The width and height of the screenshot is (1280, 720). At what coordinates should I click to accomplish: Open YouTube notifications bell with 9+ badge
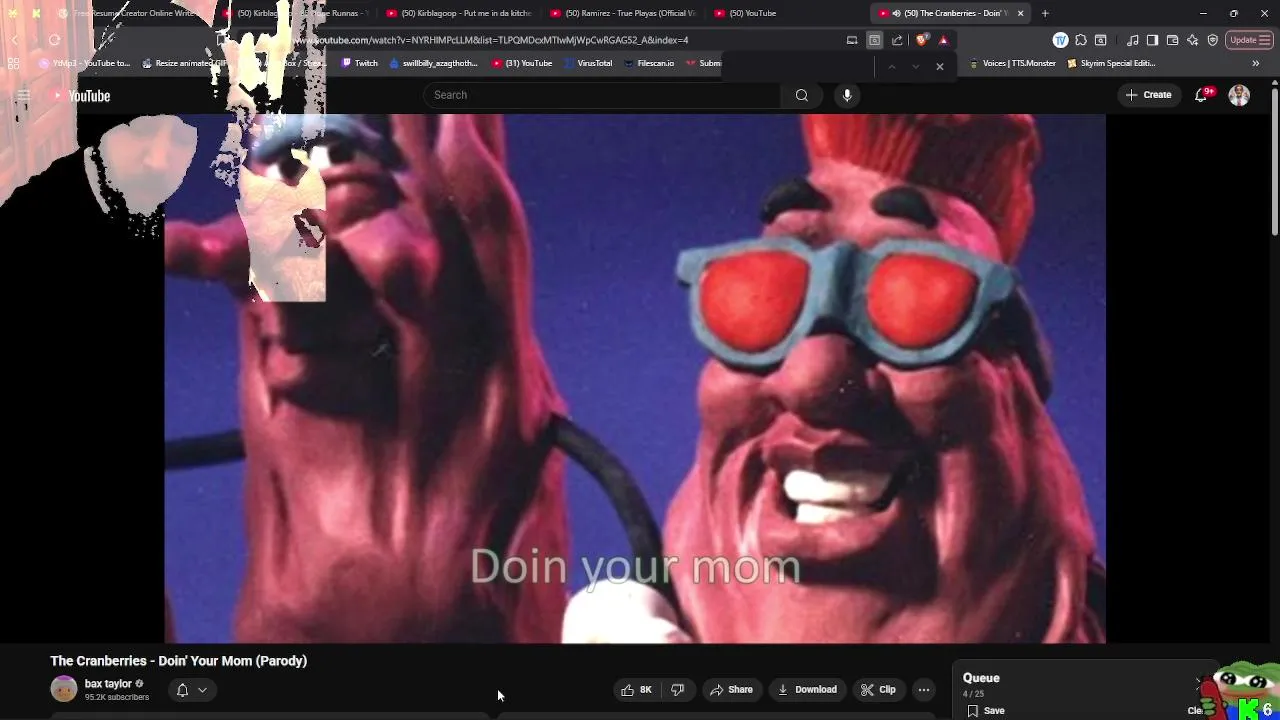click(1201, 95)
